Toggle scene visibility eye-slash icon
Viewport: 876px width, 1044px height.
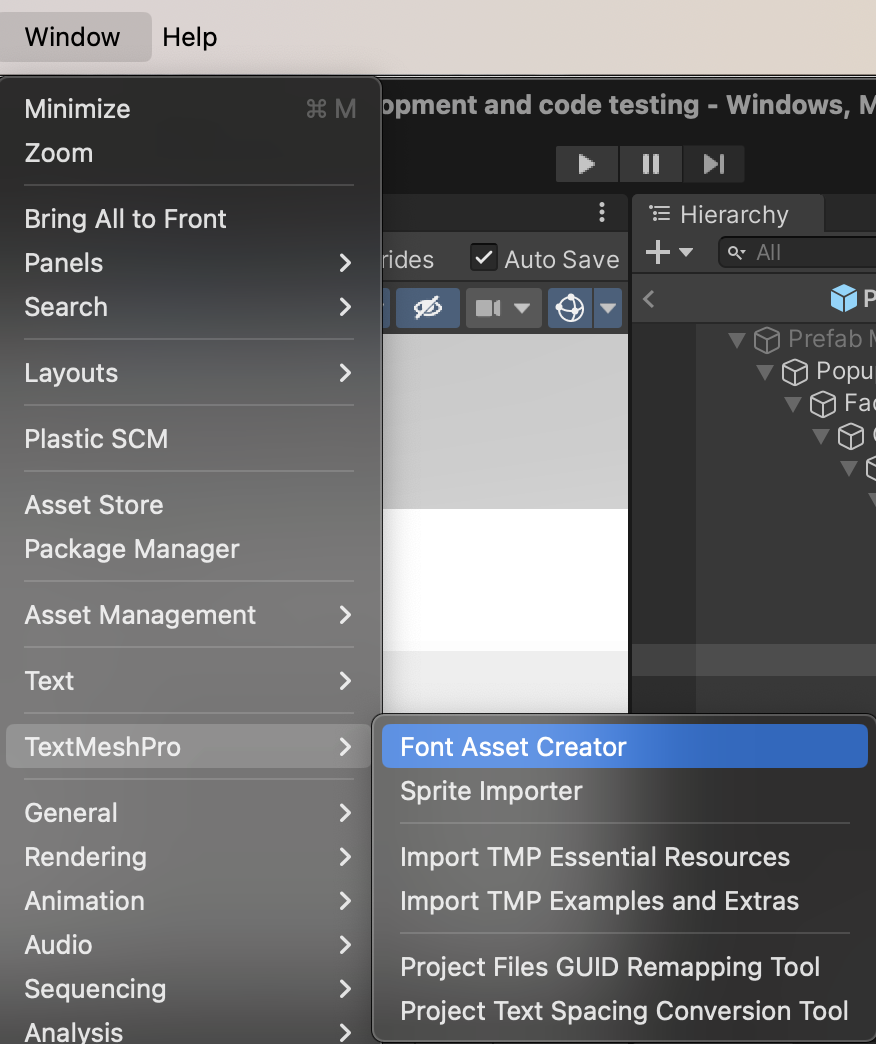(427, 308)
